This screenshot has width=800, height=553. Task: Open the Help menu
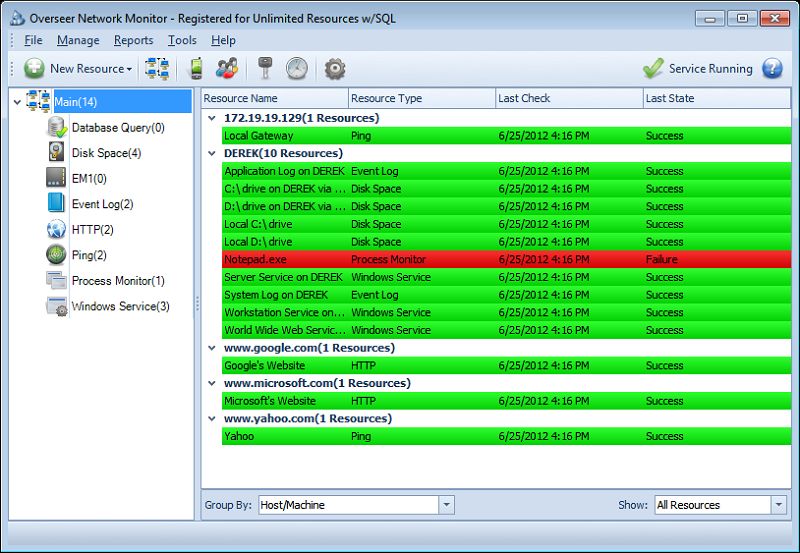[223, 40]
